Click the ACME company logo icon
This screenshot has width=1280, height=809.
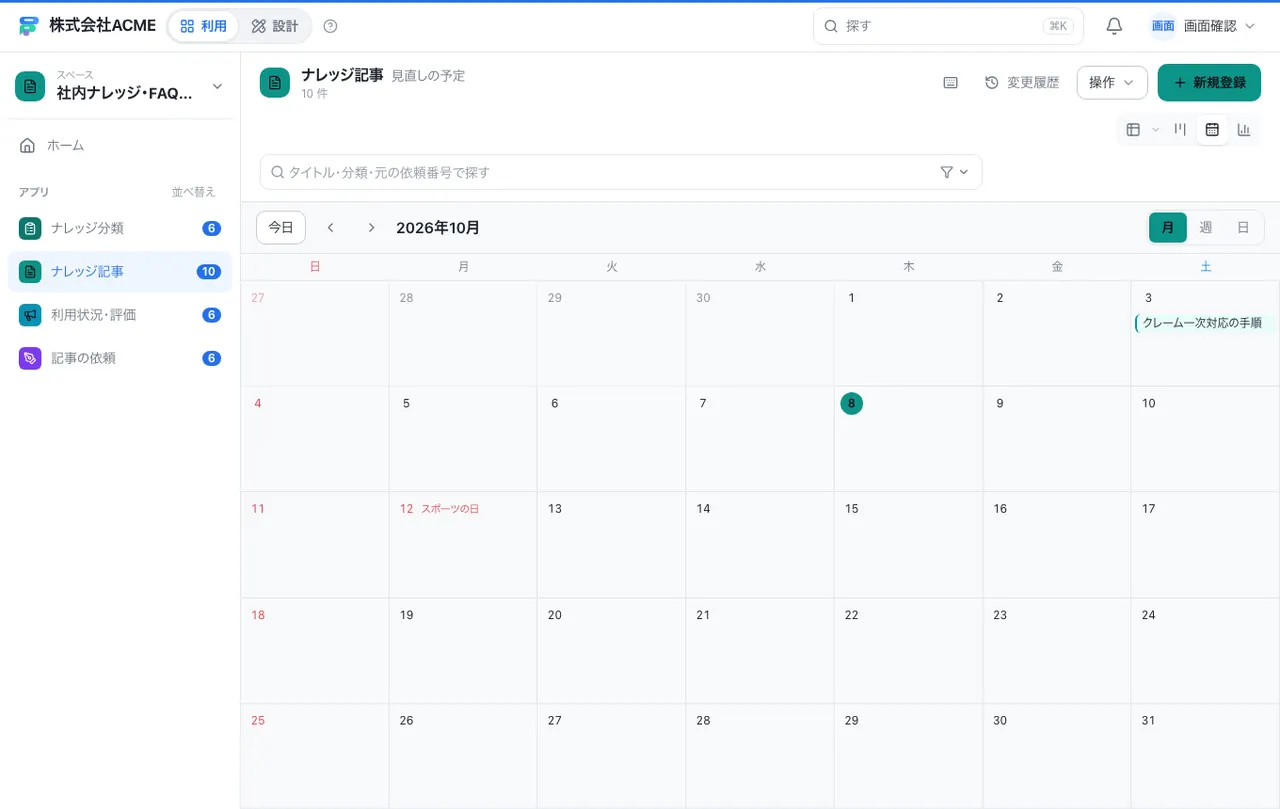(29, 26)
